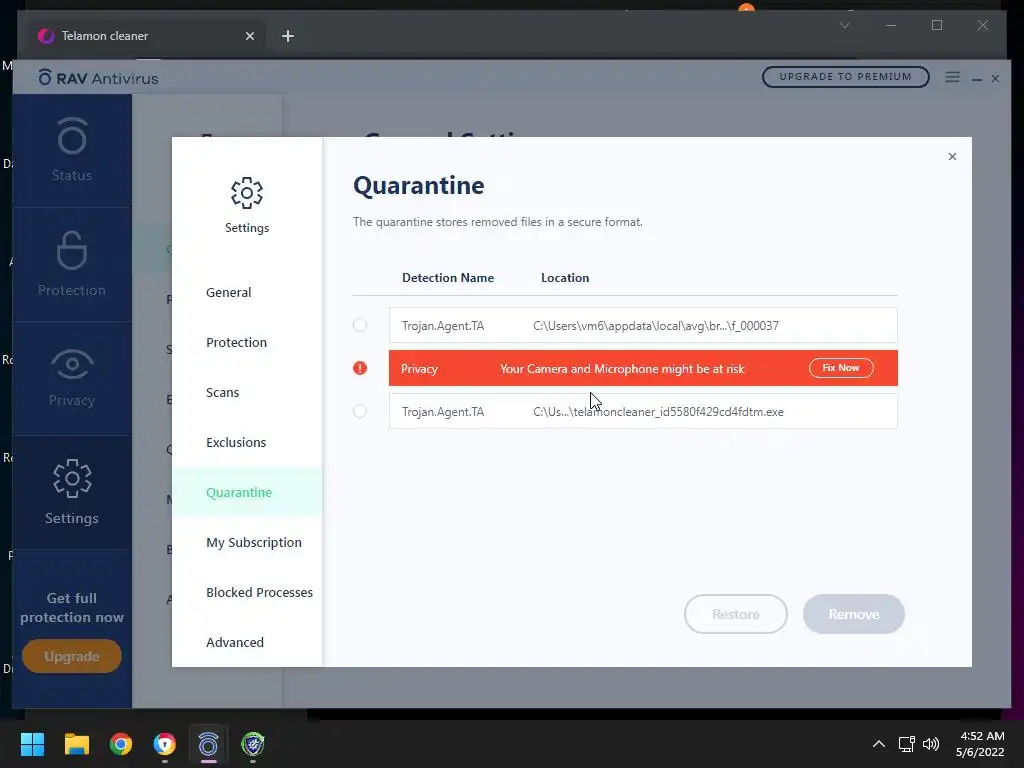Open Windows Start menu
The width and height of the screenshot is (1024, 768).
32,744
